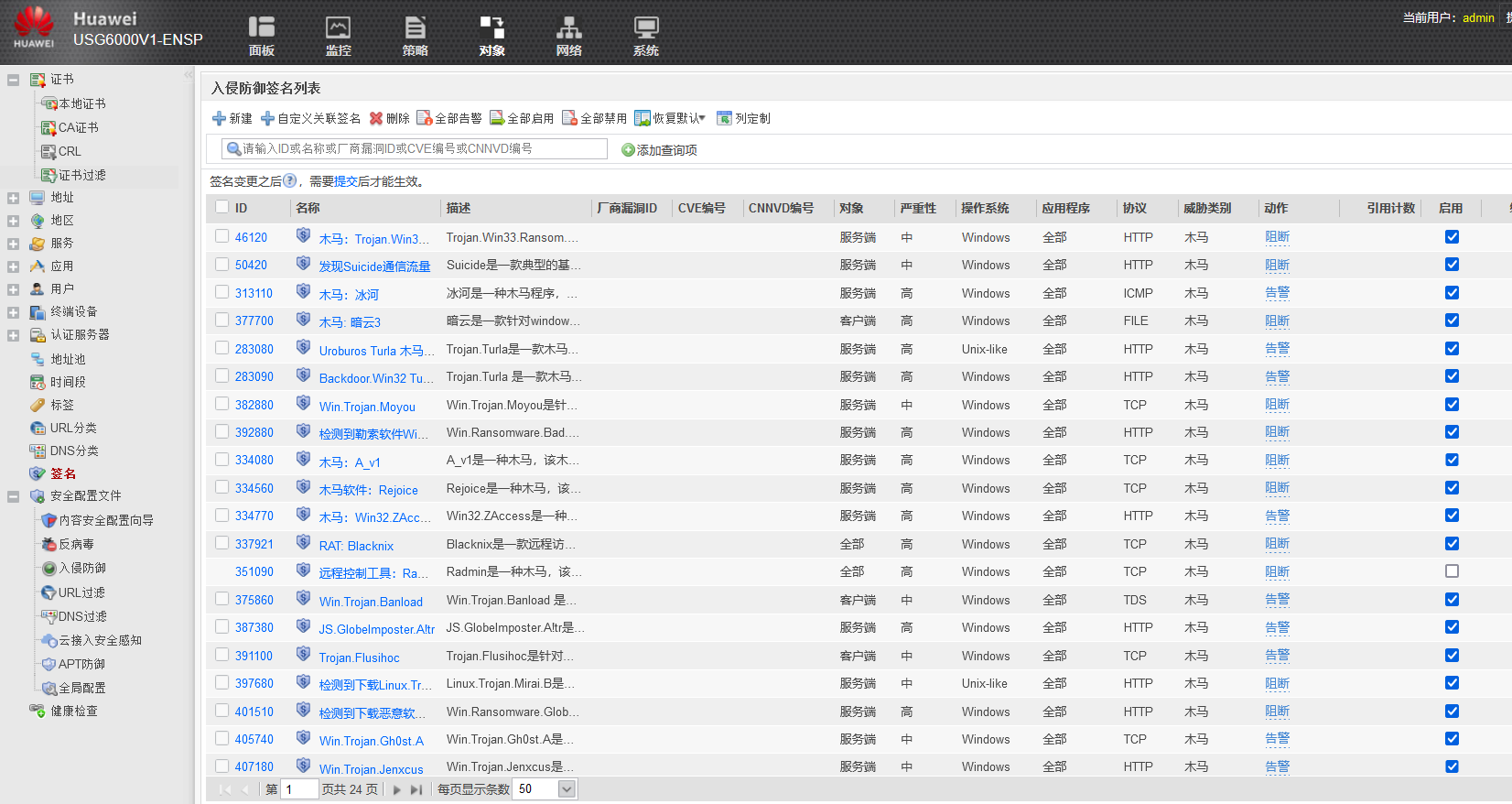
Task: Click the 全部禁用 disable-all icon
Action: 569,118
